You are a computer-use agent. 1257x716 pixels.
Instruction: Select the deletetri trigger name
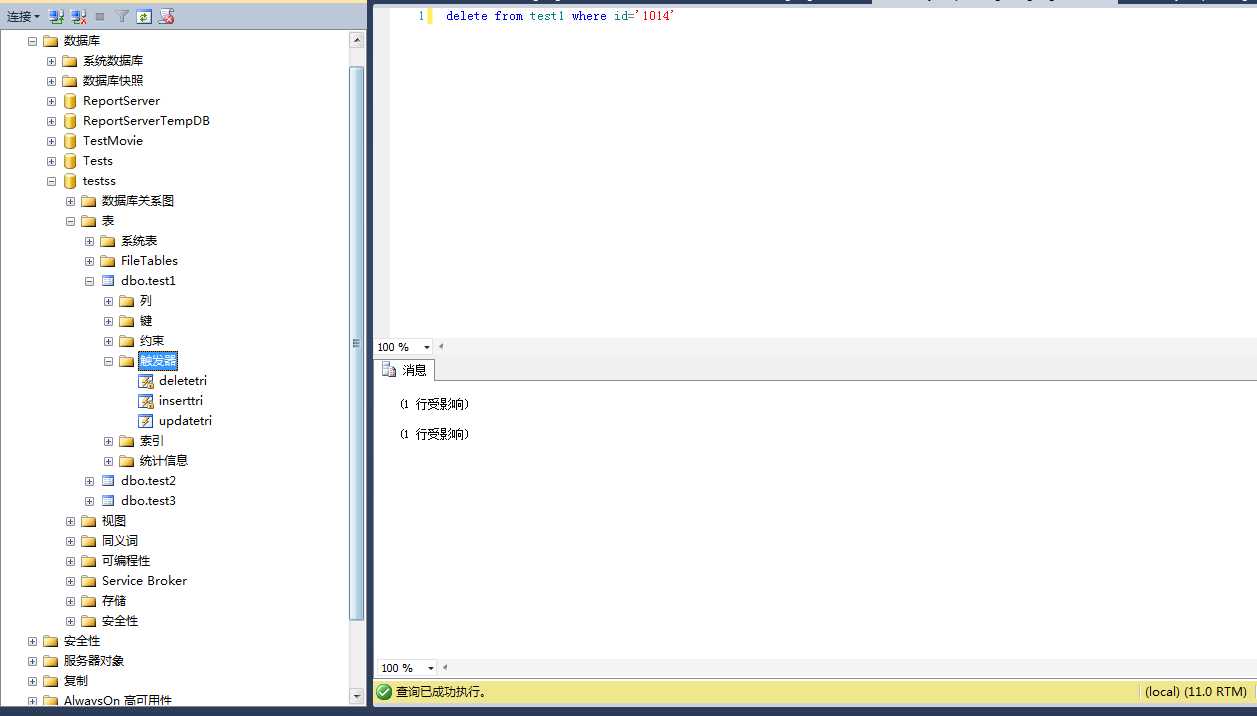coord(183,381)
